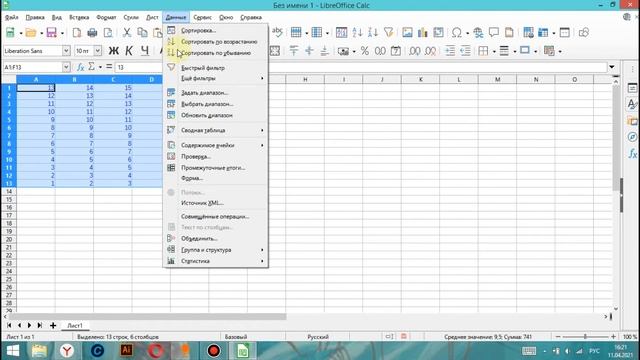
Task: Click the Open folder icon
Action: tap(31, 33)
